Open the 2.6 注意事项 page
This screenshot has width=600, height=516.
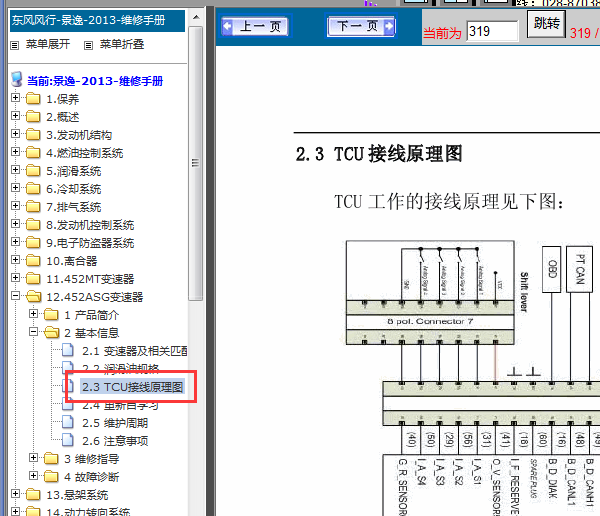(115, 441)
